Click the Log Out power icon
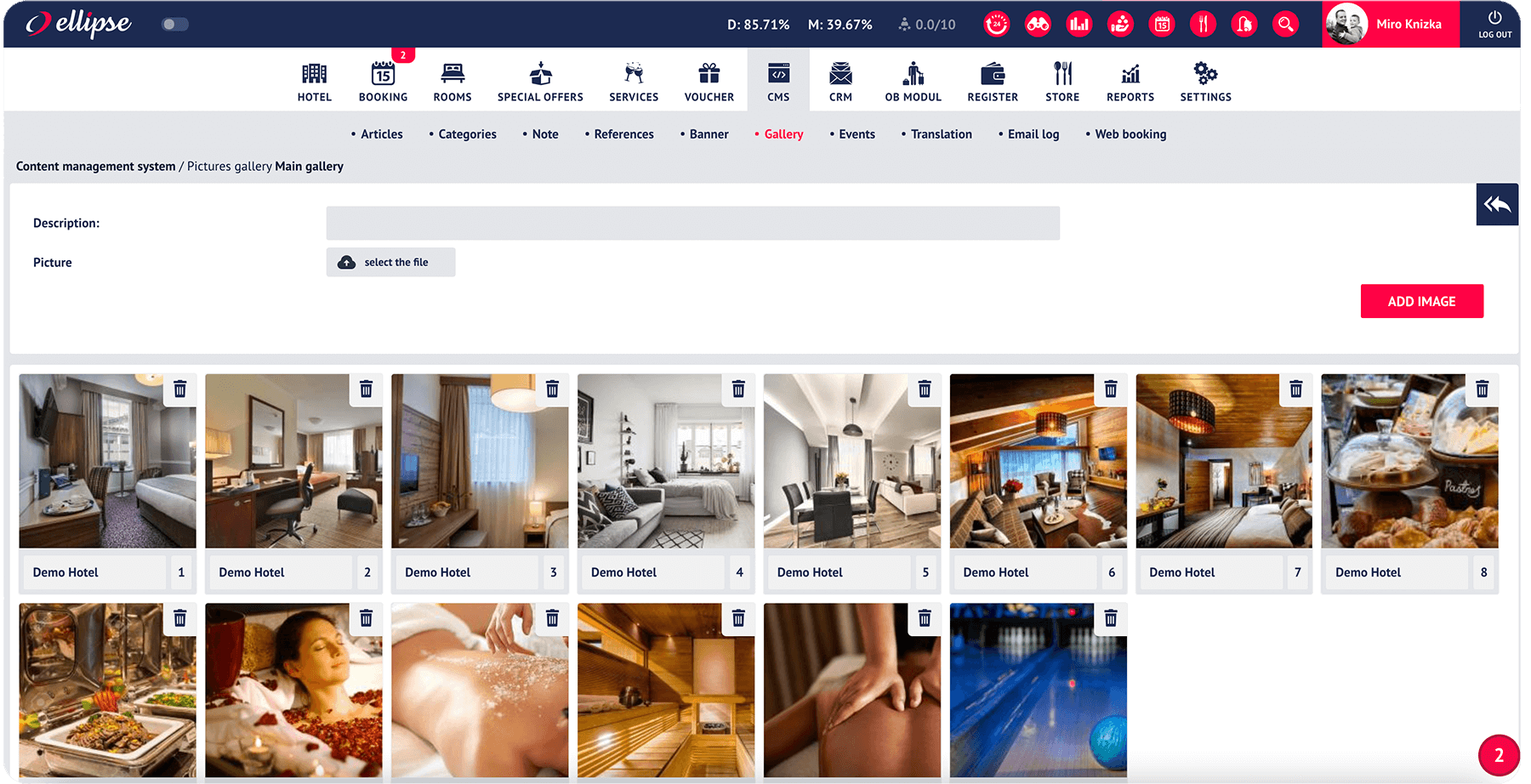Viewport: 1531px width, 784px height. (x=1494, y=24)
